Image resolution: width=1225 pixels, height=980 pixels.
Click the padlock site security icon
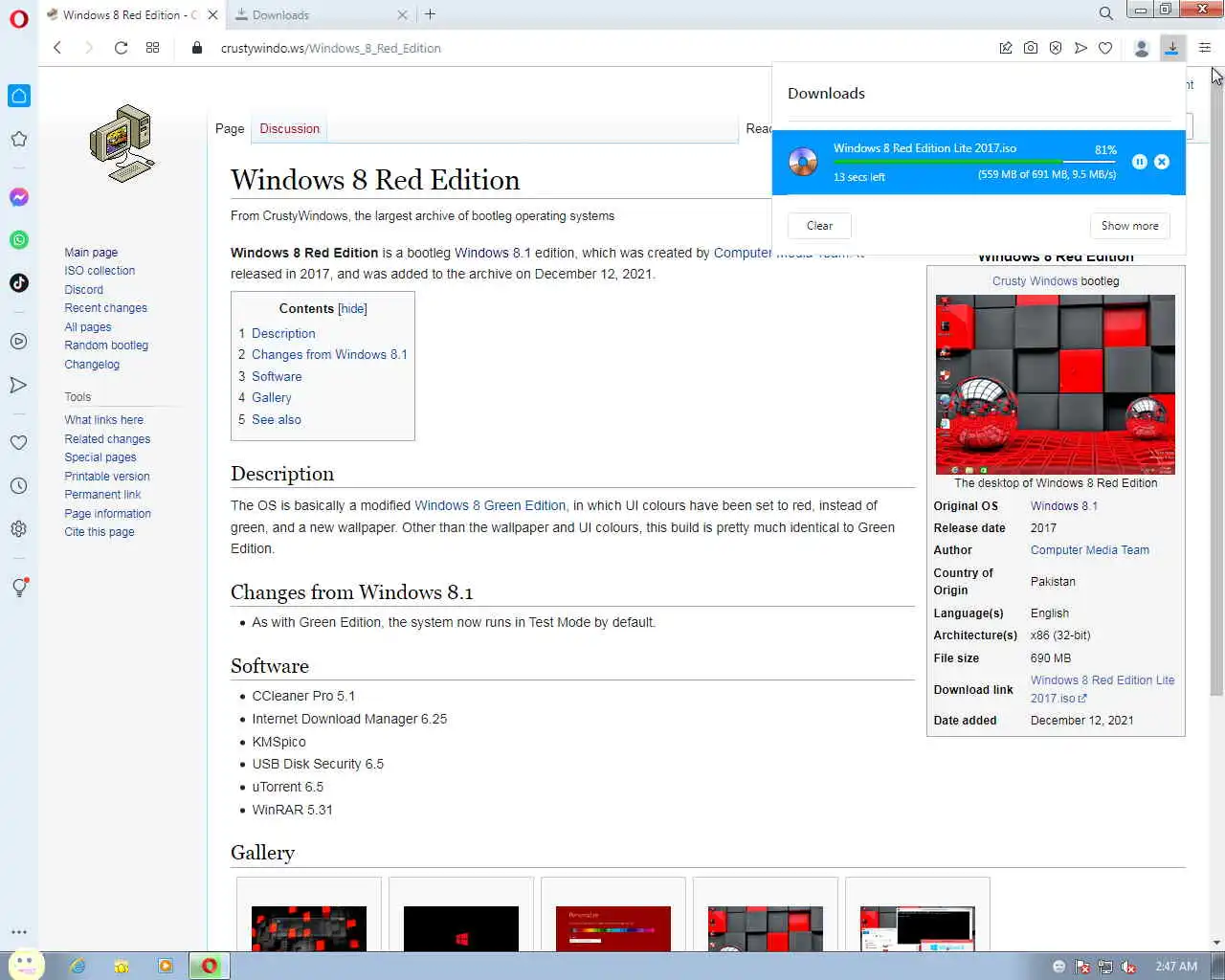(x=197, y=48)
